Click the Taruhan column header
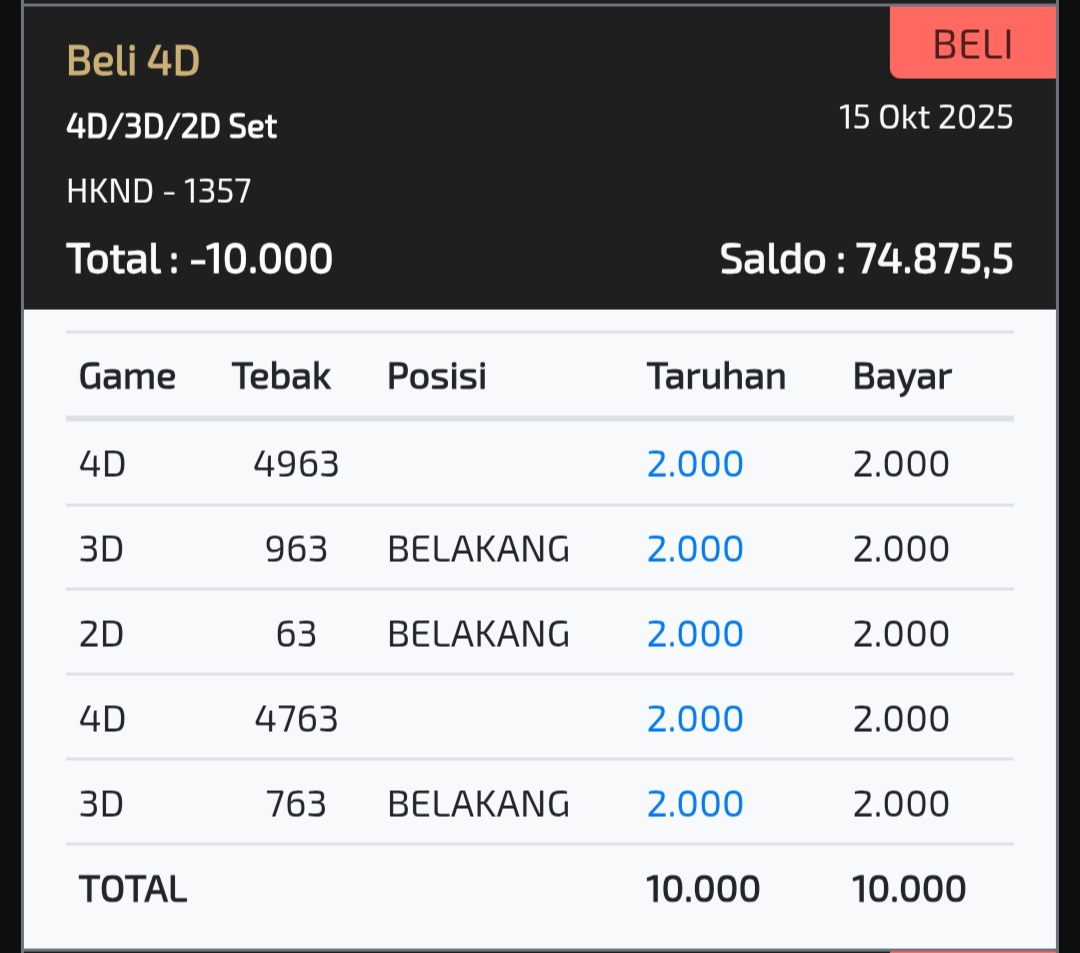The height and width of the screenshot is (953, 1080). tap(716, 376)
